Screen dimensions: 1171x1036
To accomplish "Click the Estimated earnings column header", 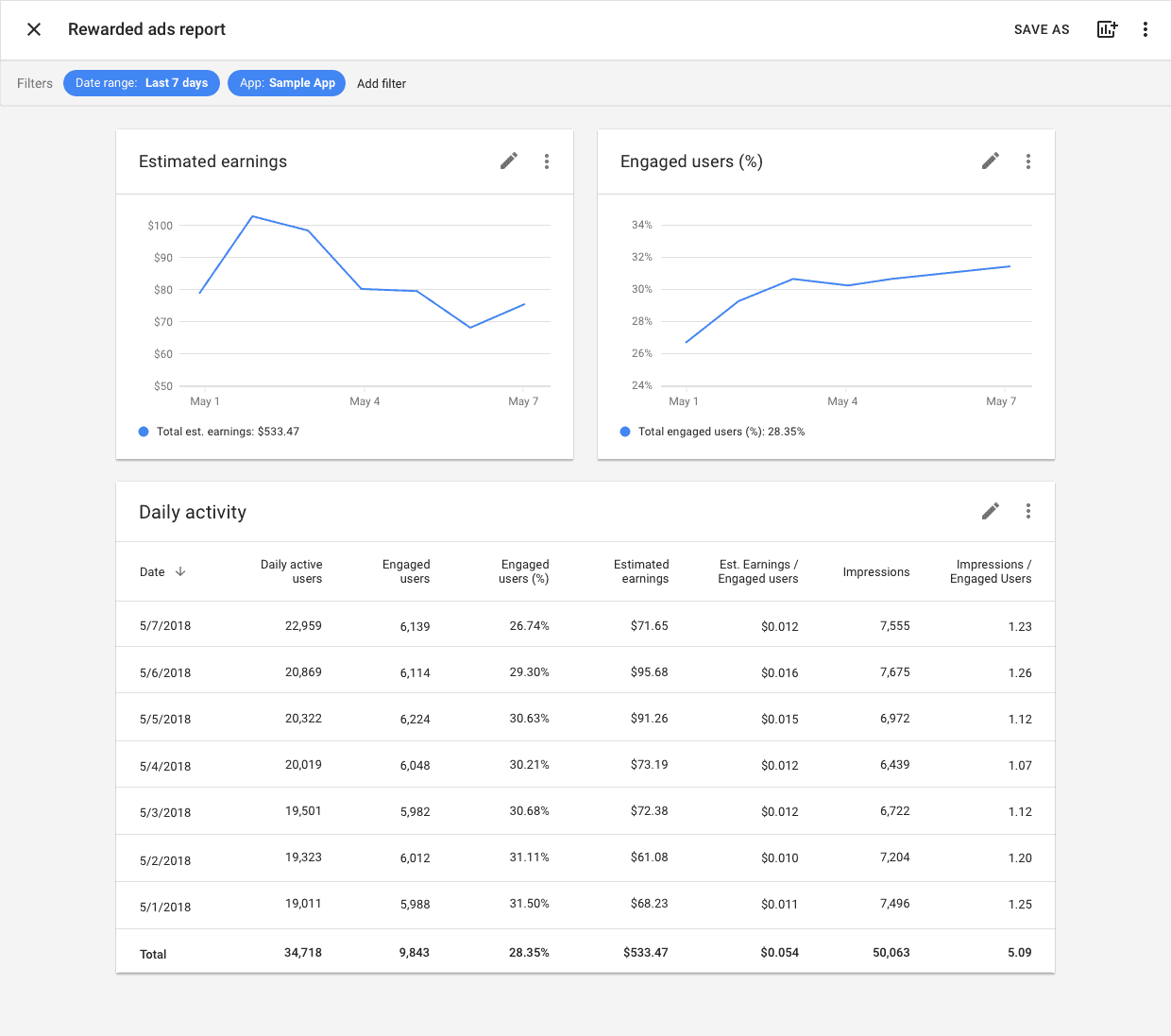I will 641,571.
